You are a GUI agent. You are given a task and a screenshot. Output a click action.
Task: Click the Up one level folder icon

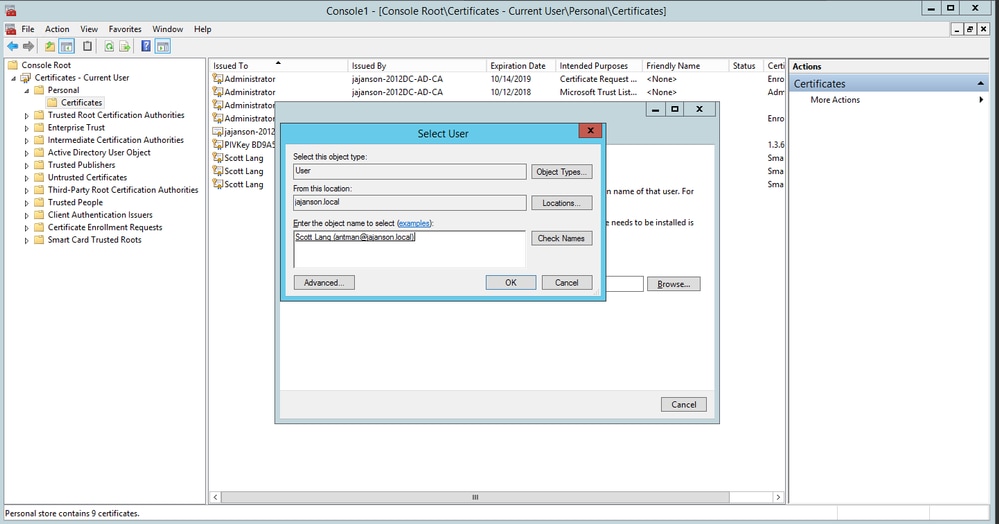[x=50, y=46]
